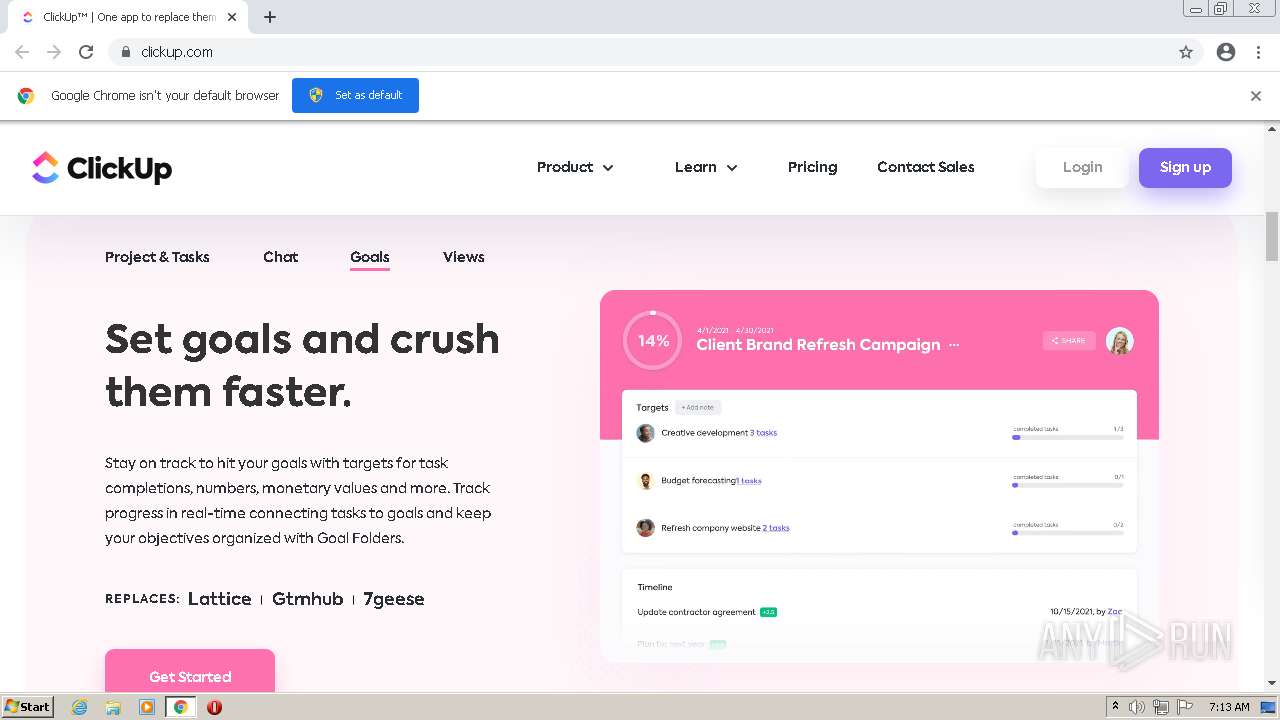The width and height of the screenshot is (1280, 720).
Task: Close the ClickUp browser tab
Action: click(232, 17)
